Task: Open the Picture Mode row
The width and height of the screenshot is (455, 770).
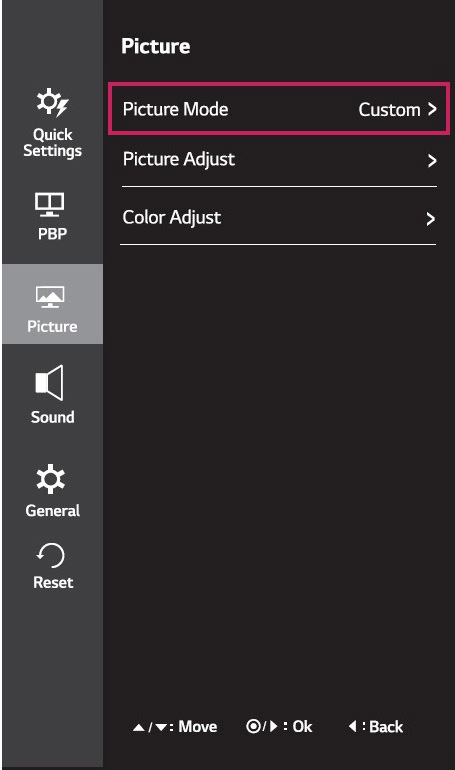Action: (x=279, y=109)
